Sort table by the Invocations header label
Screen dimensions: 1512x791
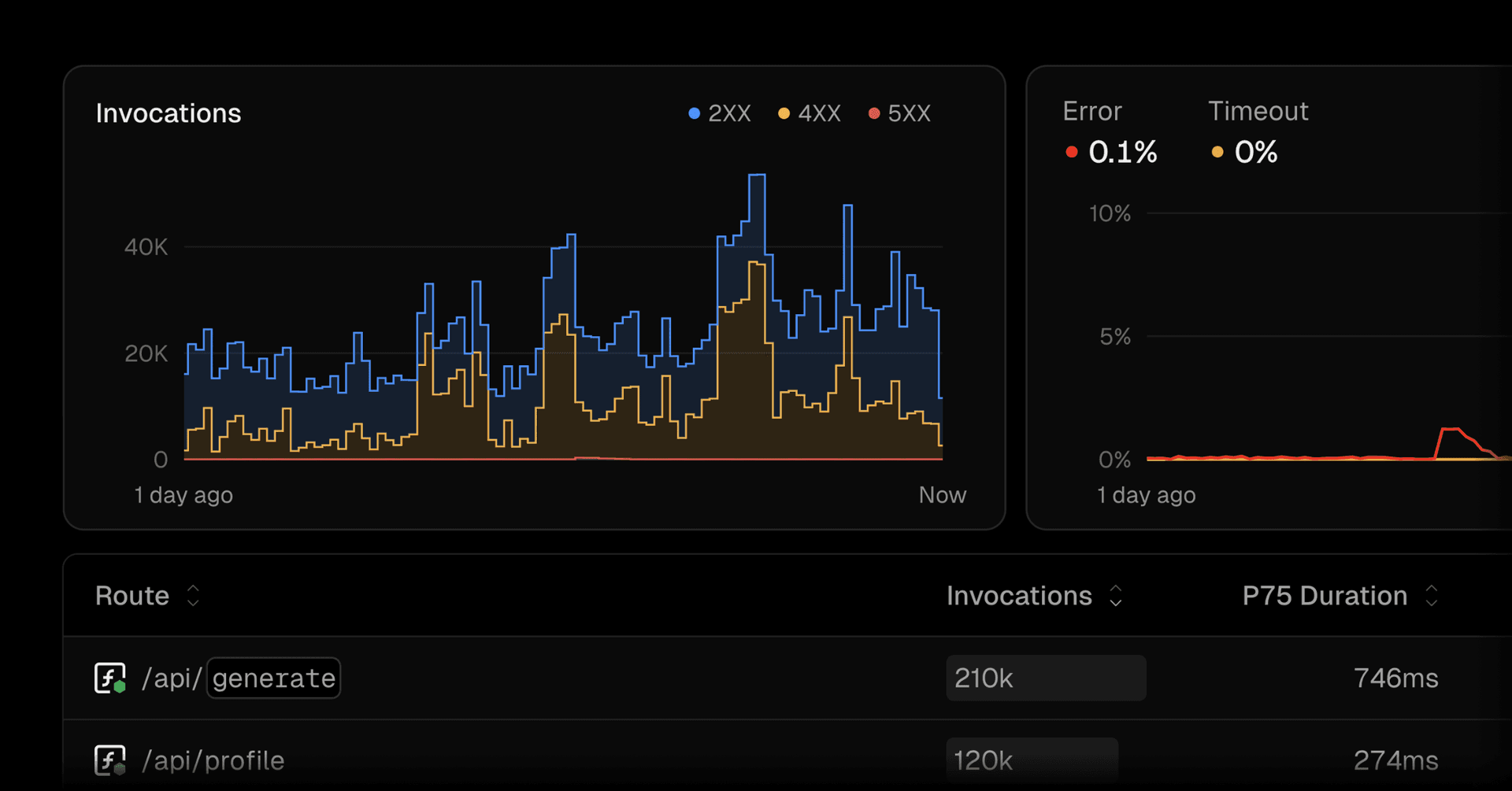click(x=1019, y=596)
